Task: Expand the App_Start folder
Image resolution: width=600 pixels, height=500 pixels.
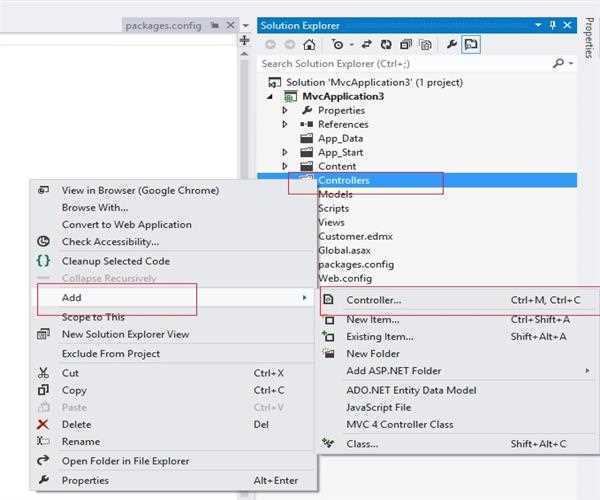Action: (x=285, y=152)
